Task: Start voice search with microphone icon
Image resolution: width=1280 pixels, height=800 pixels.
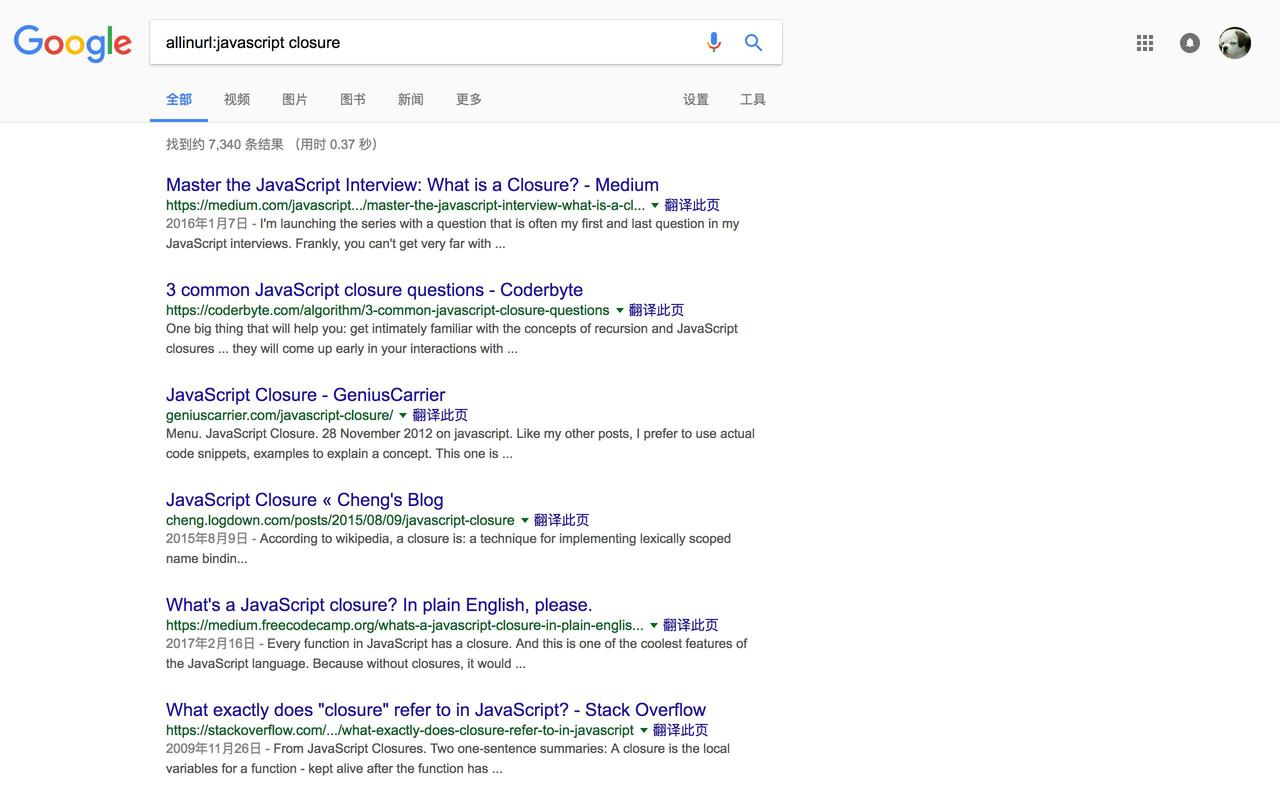Action: coord(713,42)
